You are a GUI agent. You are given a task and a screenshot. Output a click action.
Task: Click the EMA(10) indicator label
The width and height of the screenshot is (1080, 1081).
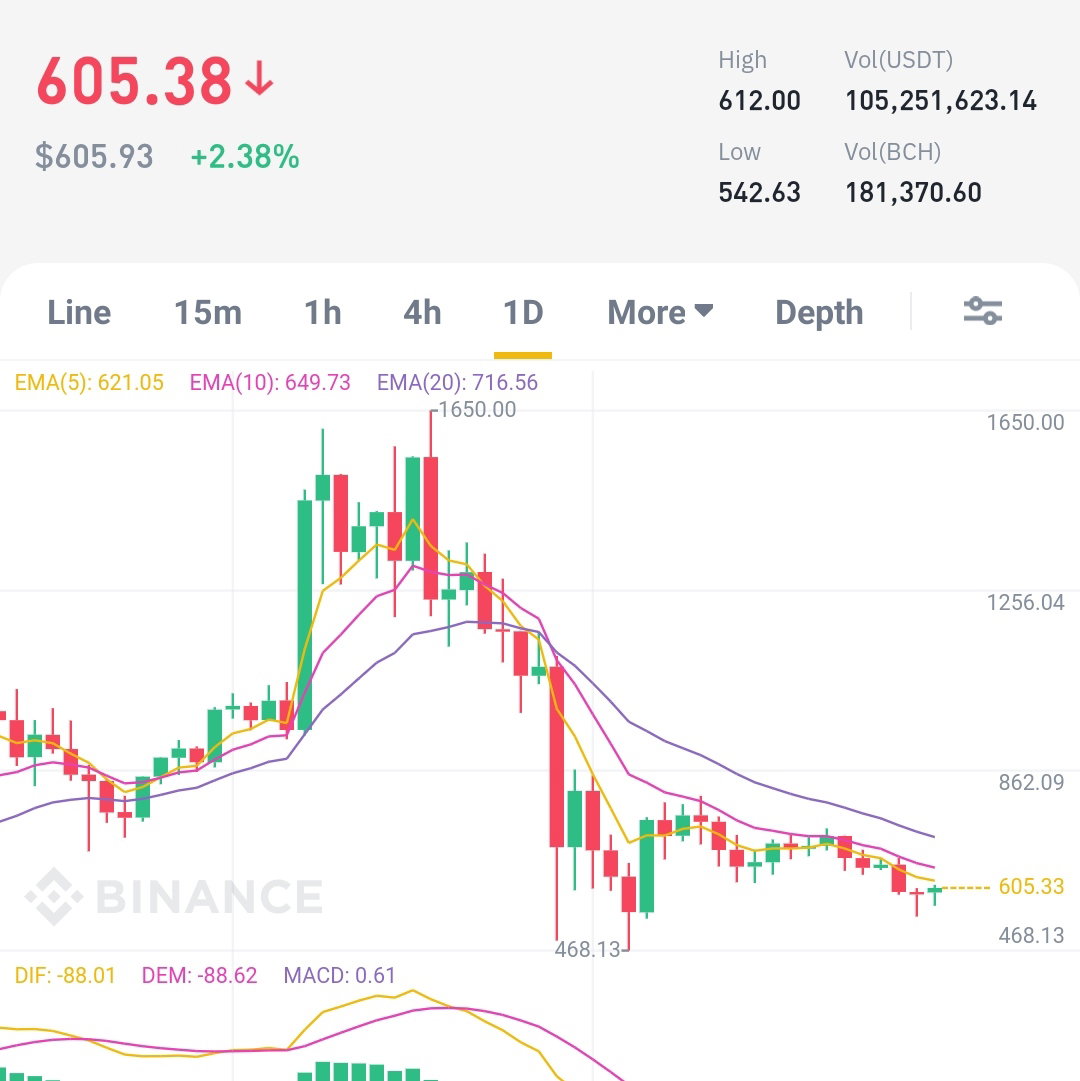tap(269, 382)
